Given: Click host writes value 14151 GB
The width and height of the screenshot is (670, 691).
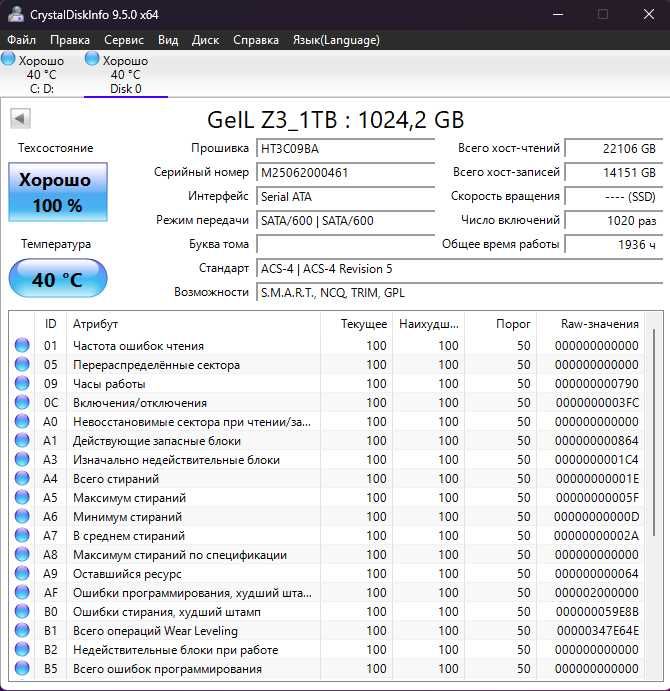Looking at the screenshot, I should tap(614, 172).
